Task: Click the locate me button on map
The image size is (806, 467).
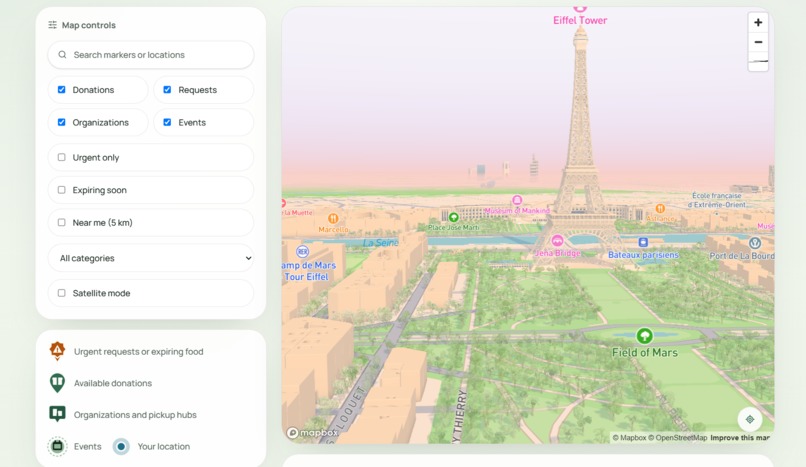Action: 749,419
